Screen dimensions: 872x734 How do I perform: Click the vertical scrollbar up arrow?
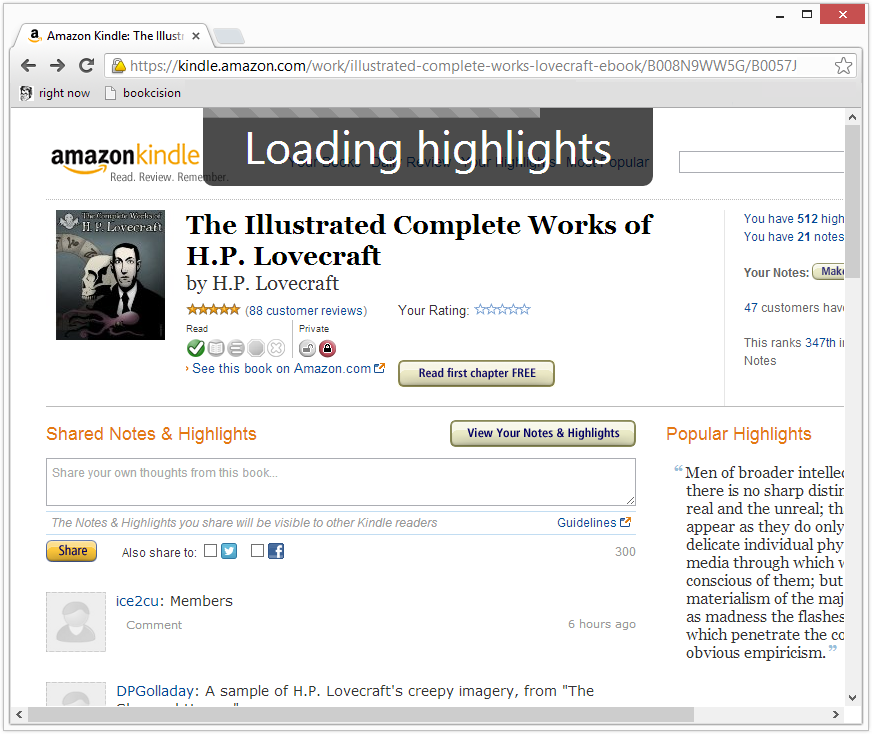853,117
